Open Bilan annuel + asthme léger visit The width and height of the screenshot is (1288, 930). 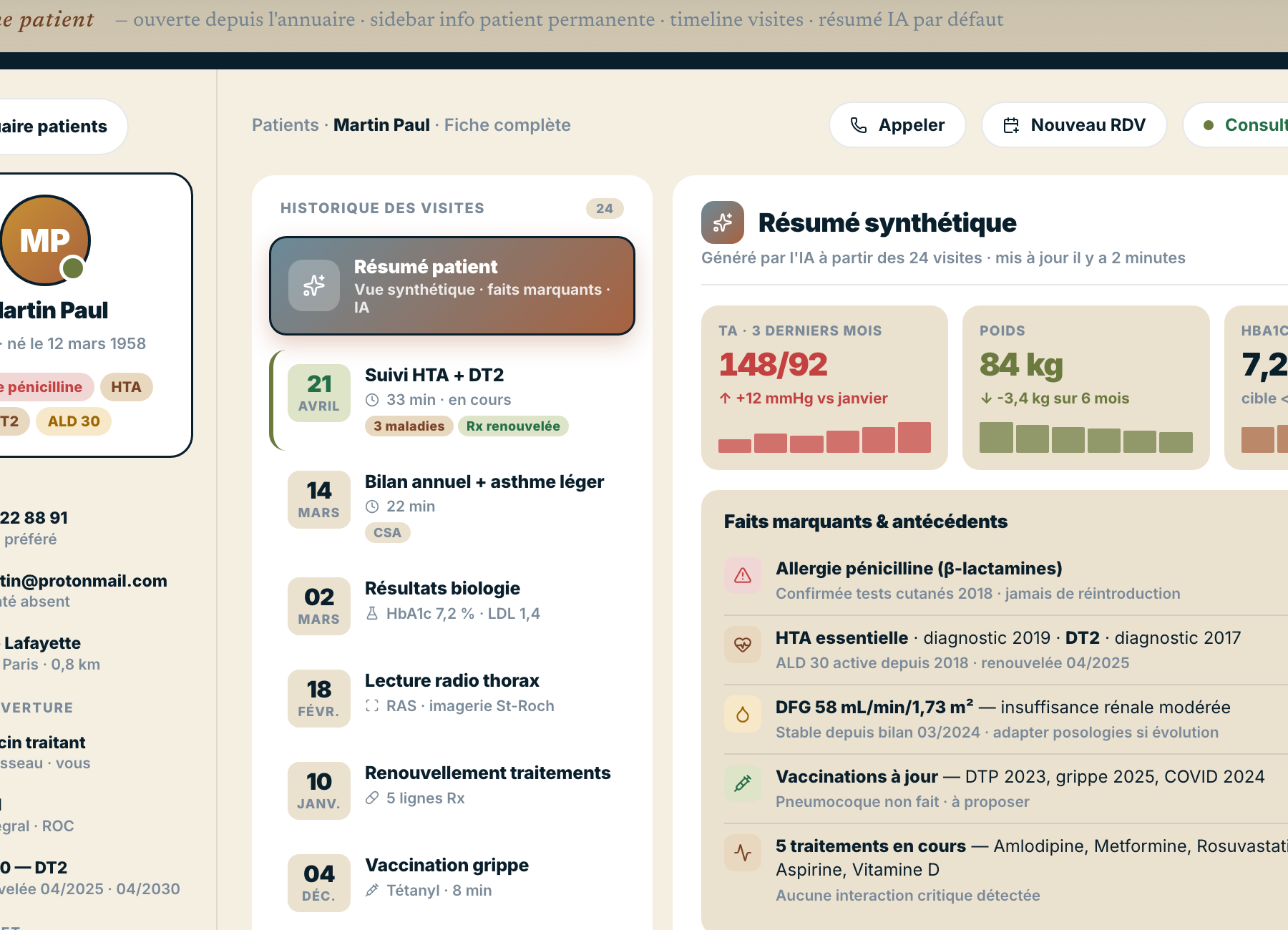(x=452, y=506)
